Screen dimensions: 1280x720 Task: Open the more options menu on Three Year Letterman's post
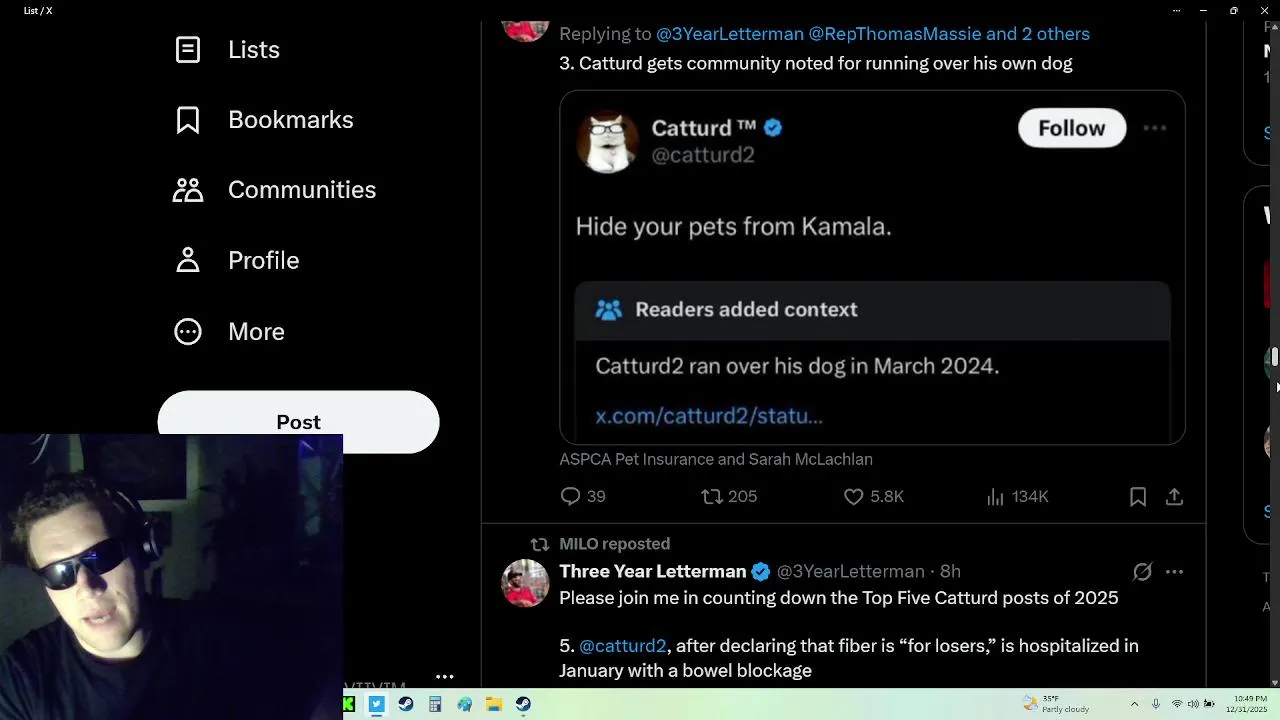1175,572
